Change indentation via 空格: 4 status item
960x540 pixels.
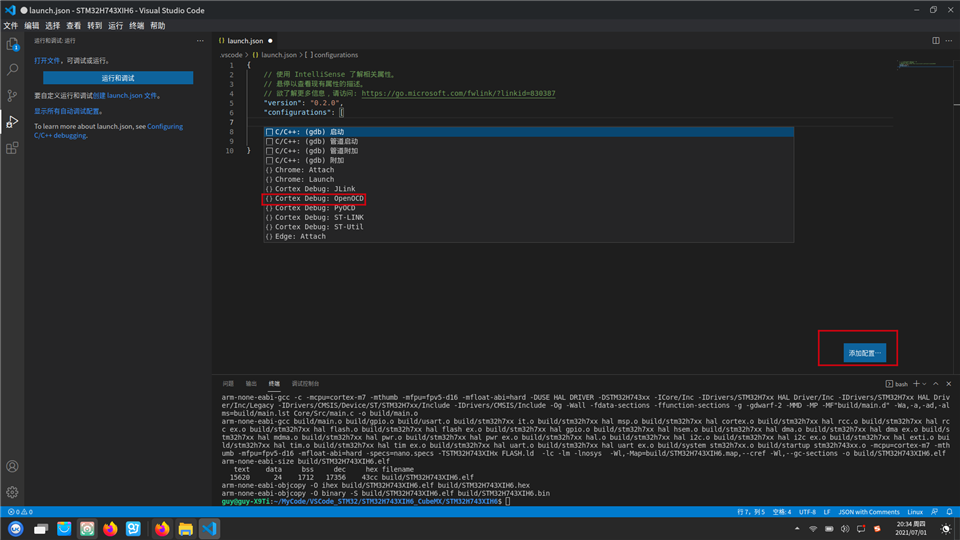pyautogui.click(x=782, y=512)
